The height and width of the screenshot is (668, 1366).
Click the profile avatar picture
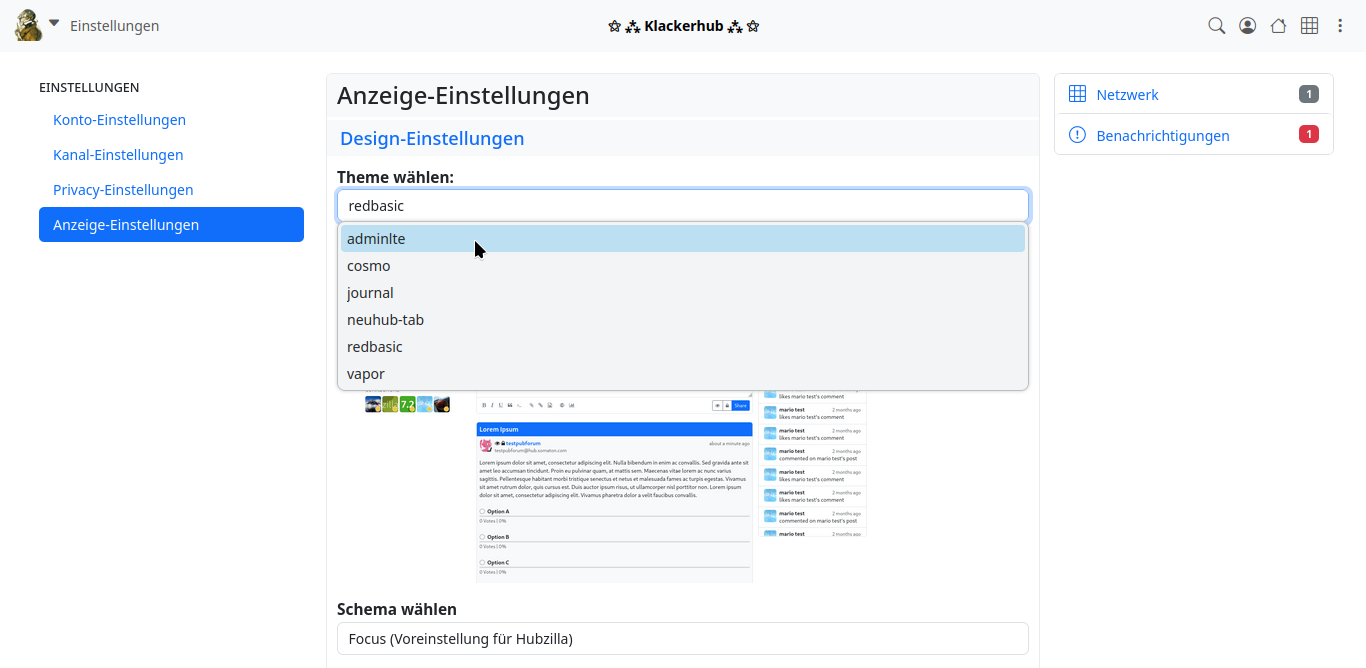pos(28,25)
